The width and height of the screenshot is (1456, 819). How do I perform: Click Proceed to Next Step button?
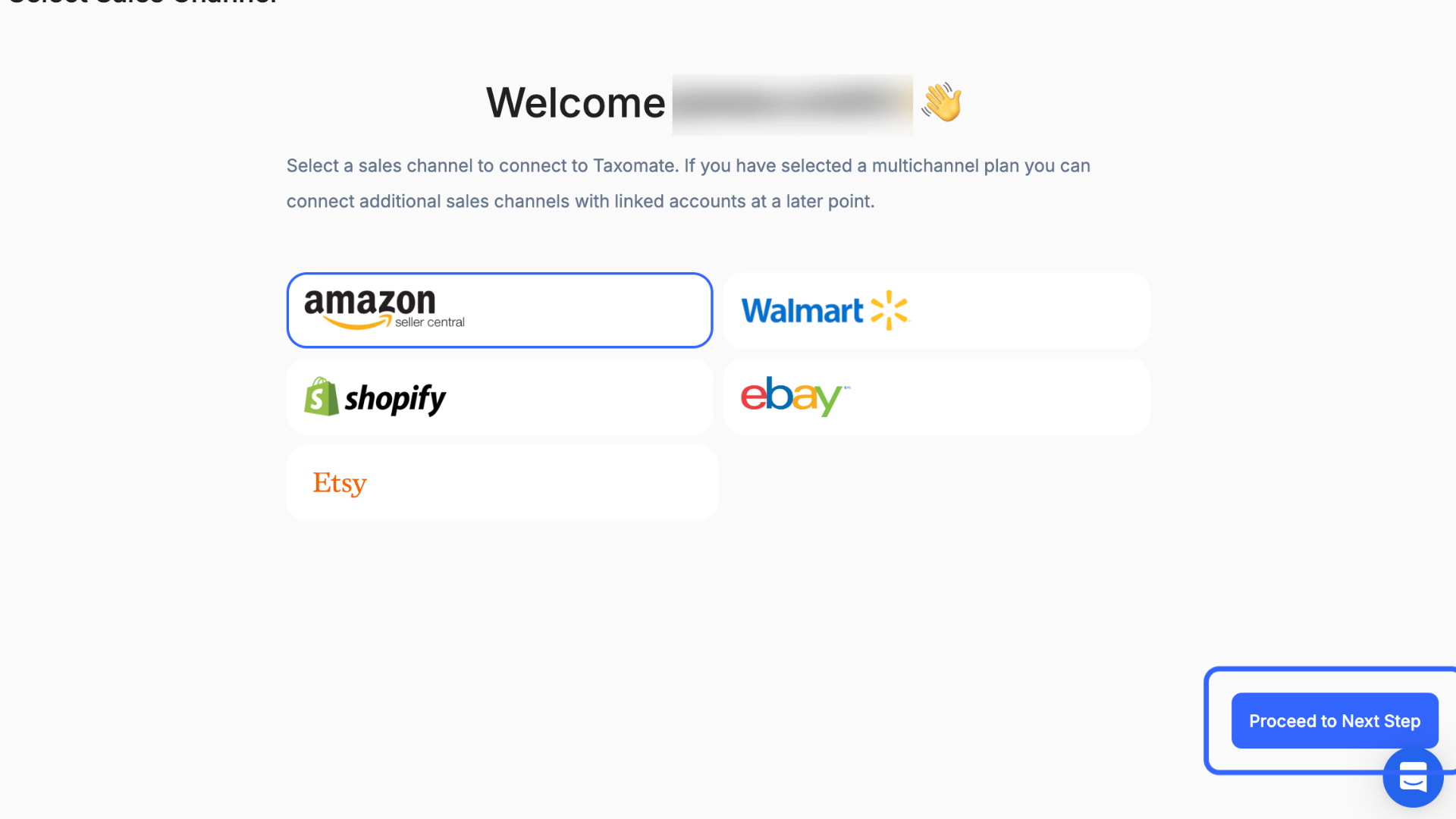click(x=1335, y=720)
